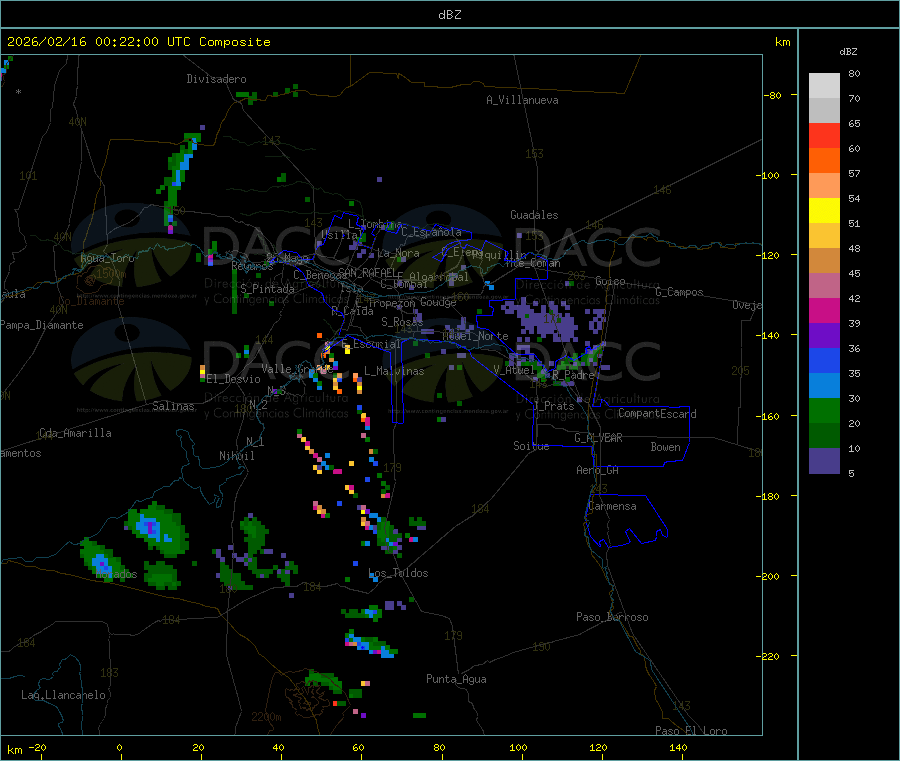This screenshot has height=761, width=900.
Task: Click the A_Villanueva map label
Action: (x=522, y=100)
